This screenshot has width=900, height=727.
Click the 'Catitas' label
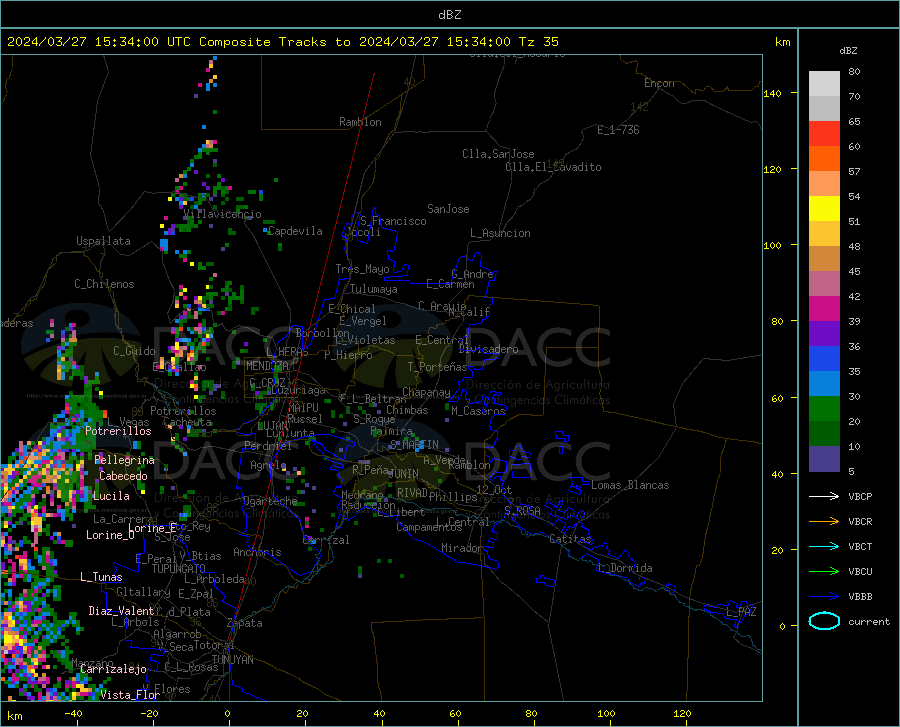coord(570,539)
